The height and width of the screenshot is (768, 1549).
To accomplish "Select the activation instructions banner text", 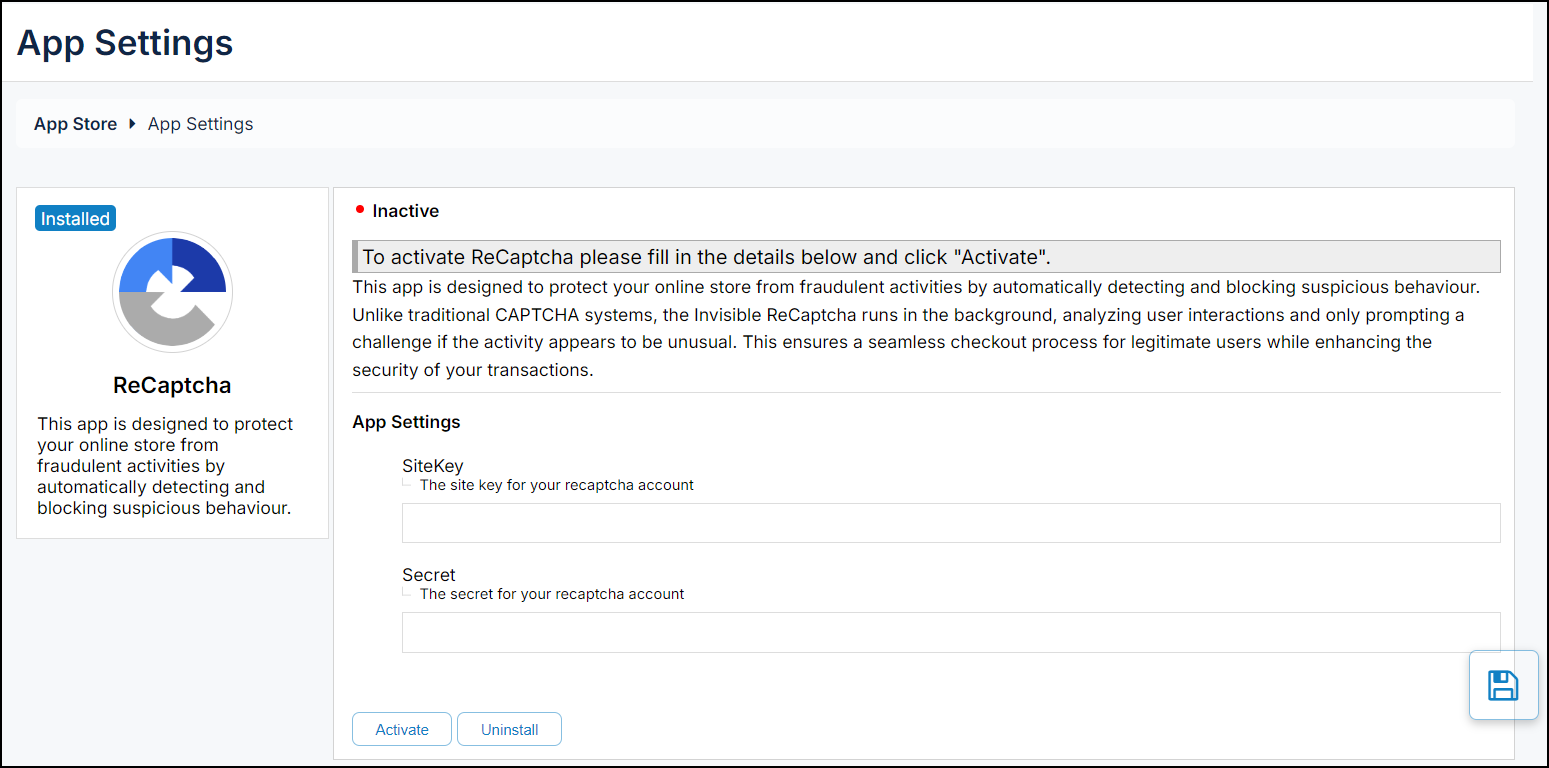I will pyautogui.click(x=700, y=256).
